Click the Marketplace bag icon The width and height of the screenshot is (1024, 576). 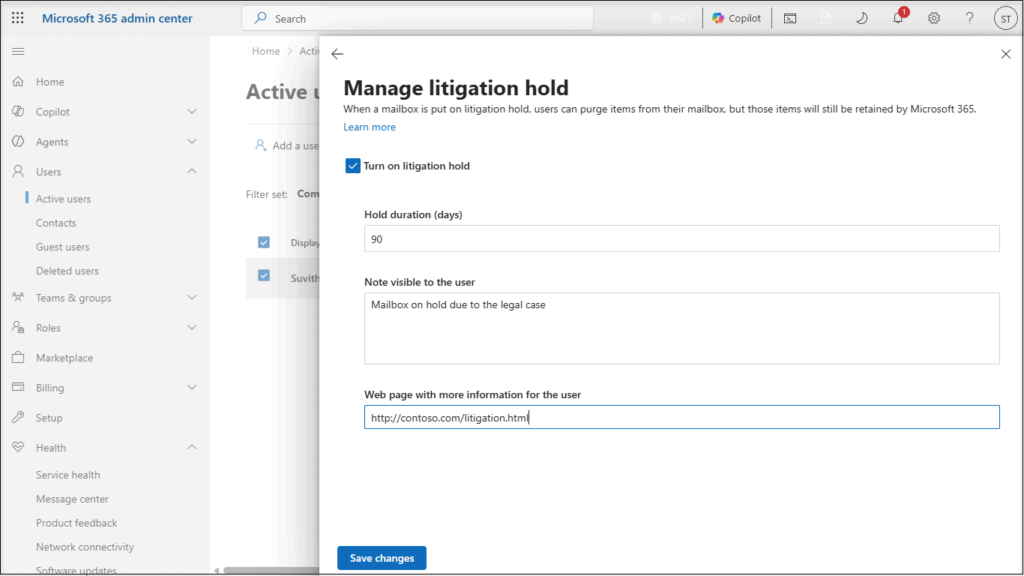coord(18,358)
